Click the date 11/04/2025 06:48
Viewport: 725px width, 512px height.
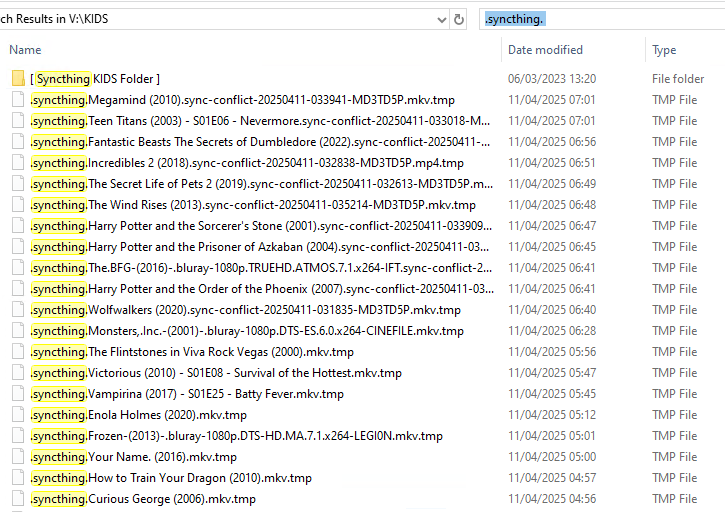[552, 204]
